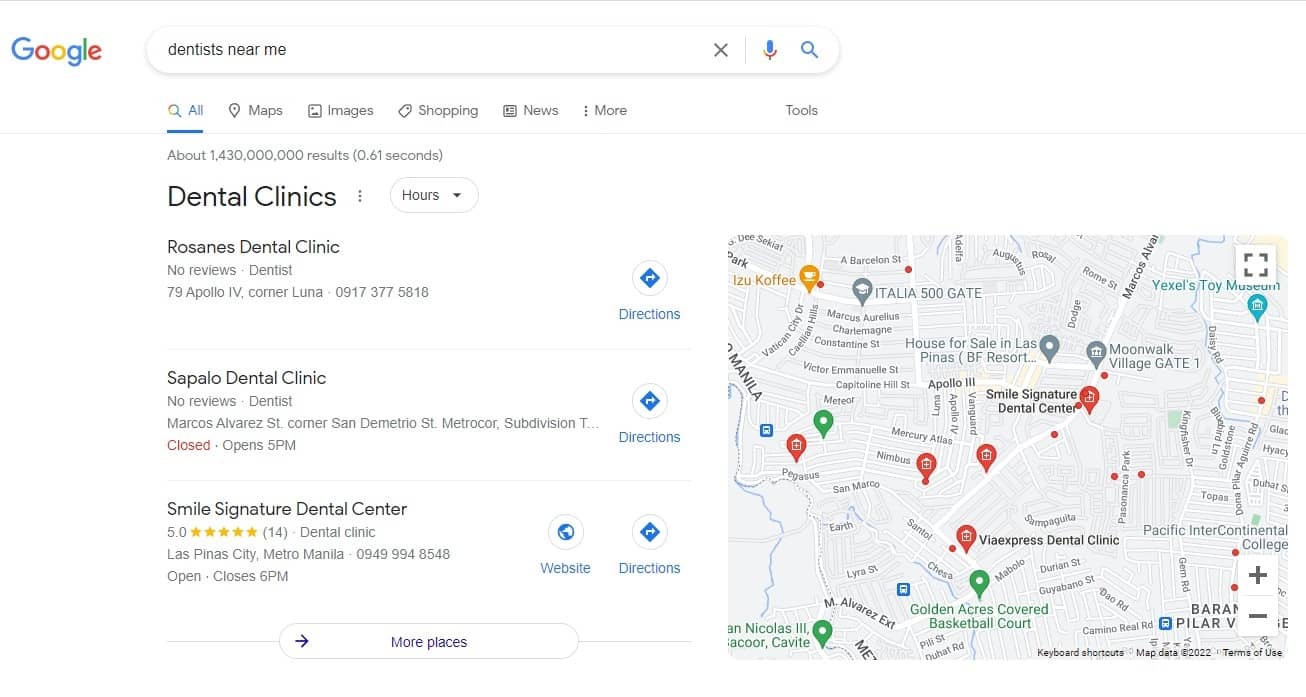1306x697 pixels.
Task: Select the All results tab
Action: 186,111
